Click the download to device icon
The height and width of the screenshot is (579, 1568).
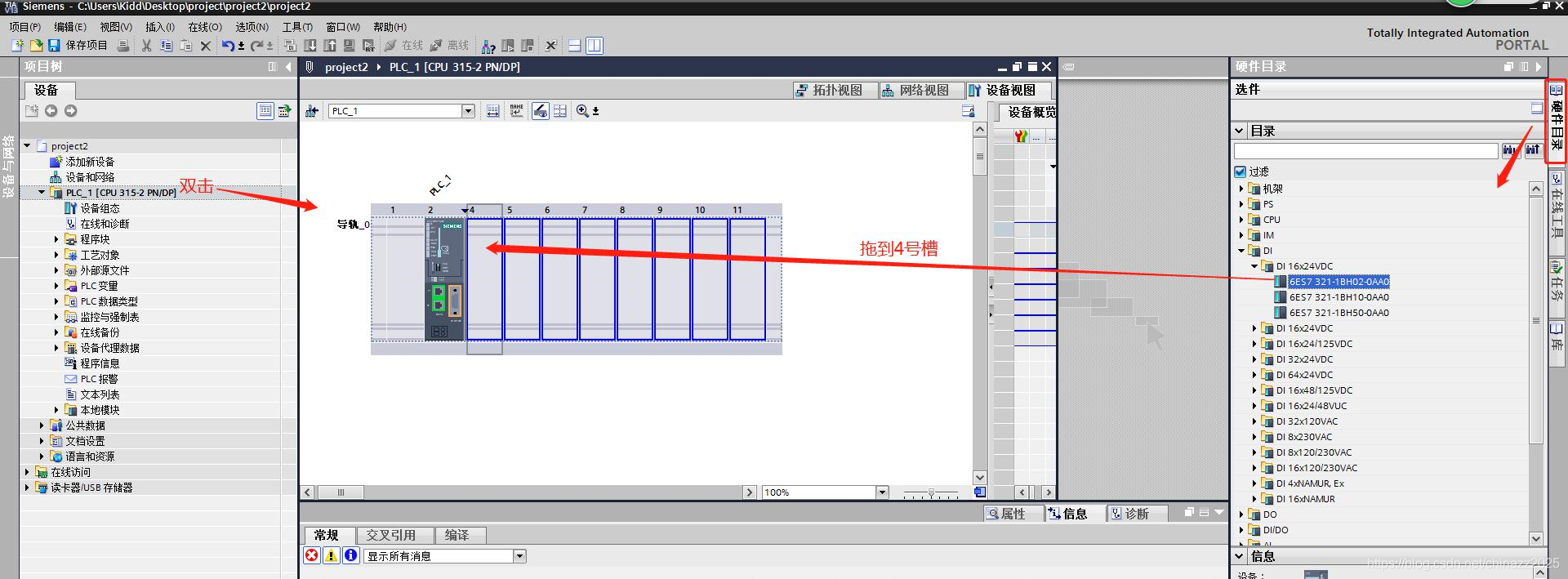310,46
